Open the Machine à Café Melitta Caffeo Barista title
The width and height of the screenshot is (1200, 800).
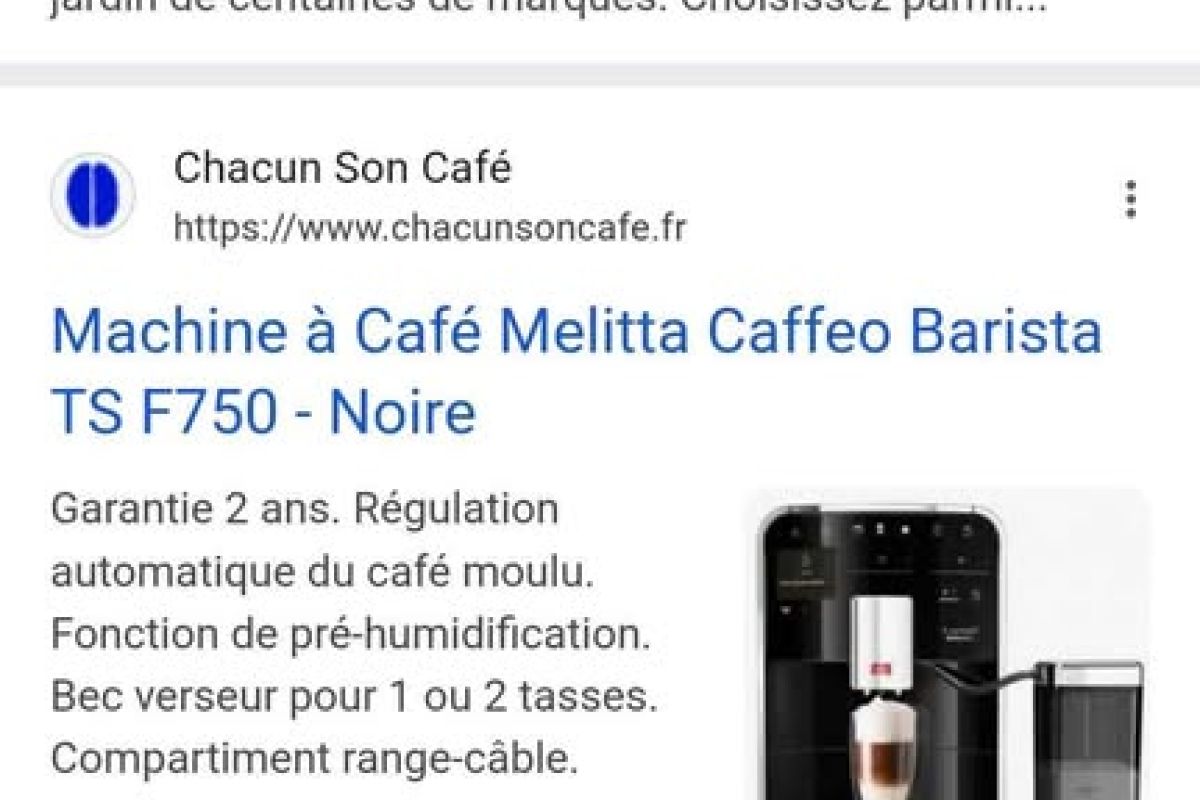576,332
